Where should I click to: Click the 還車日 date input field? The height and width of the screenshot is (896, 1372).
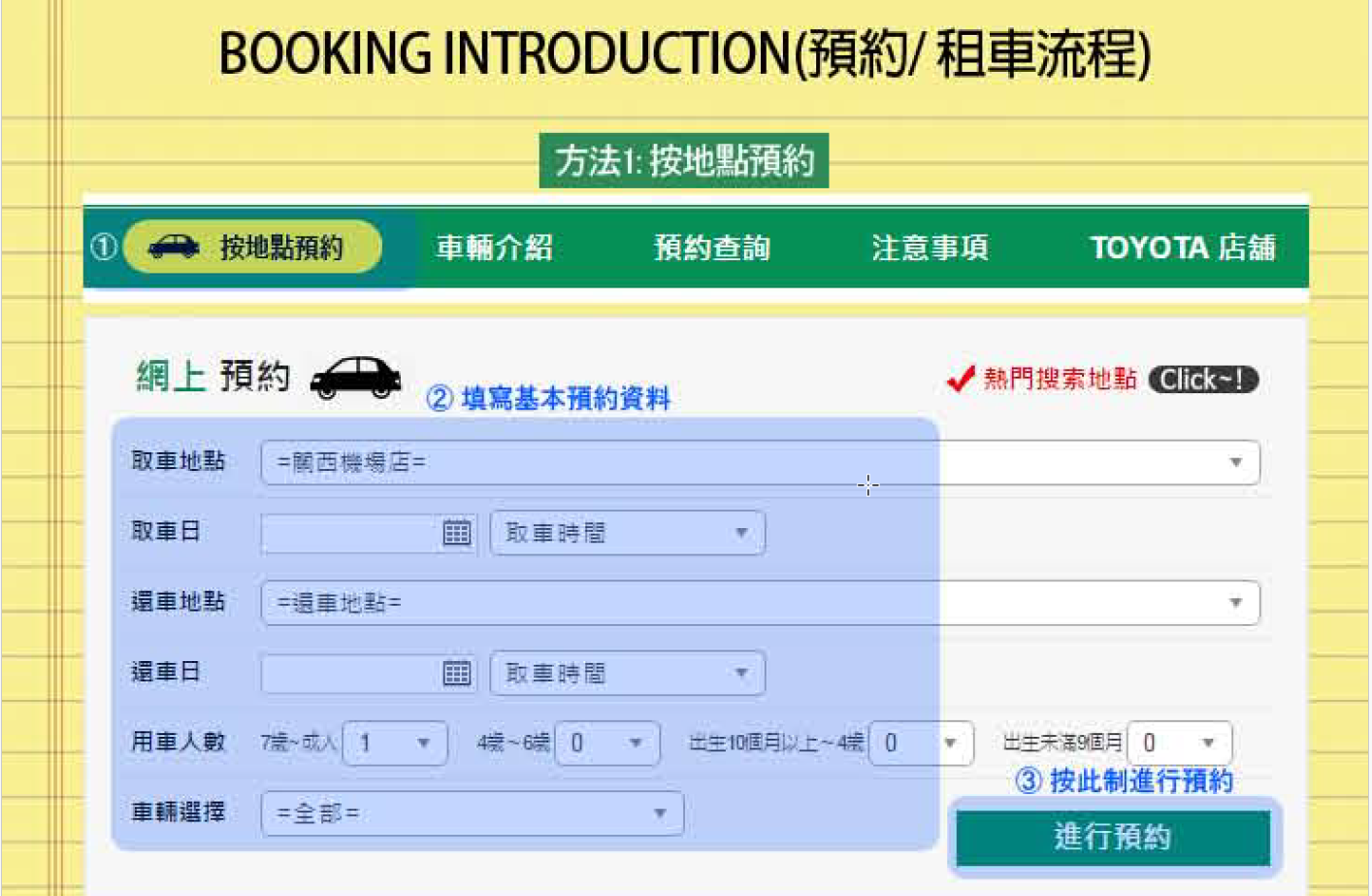350,673
